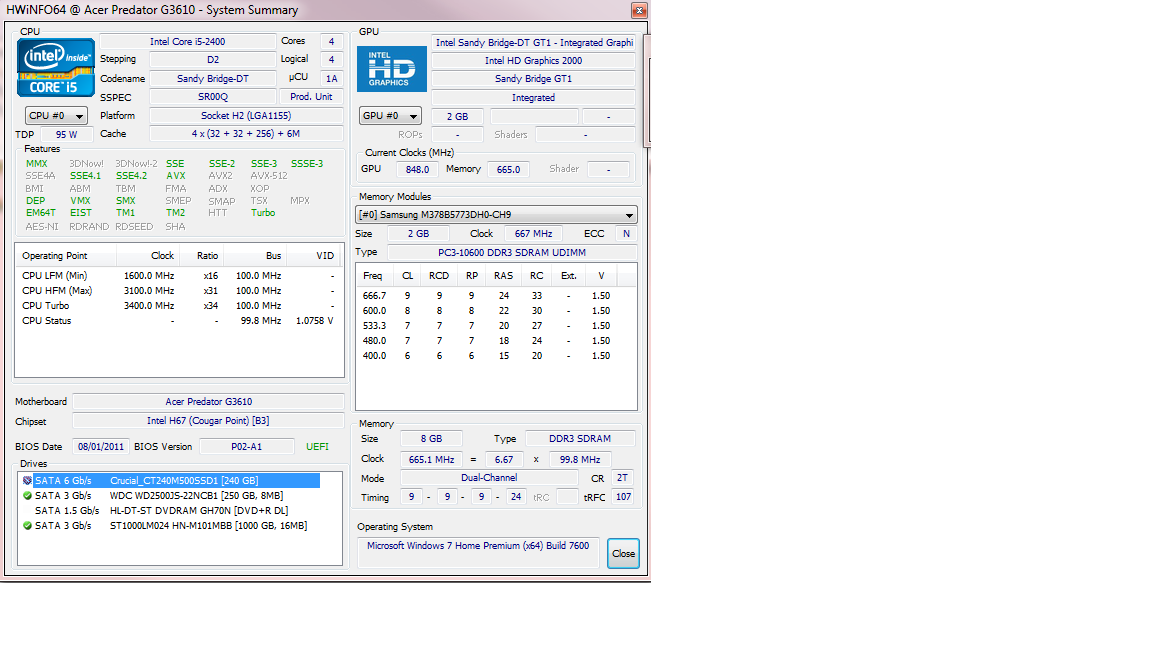
Task: Click the Operating Point column header
Action: click(65, 256)
